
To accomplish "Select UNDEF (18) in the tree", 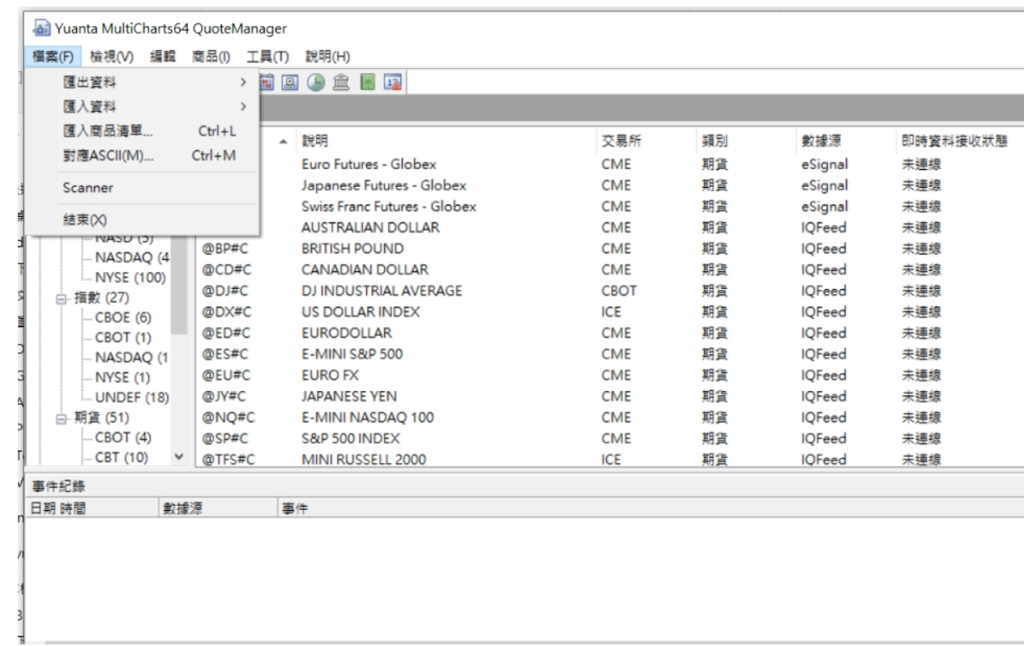I will [132, 397].
